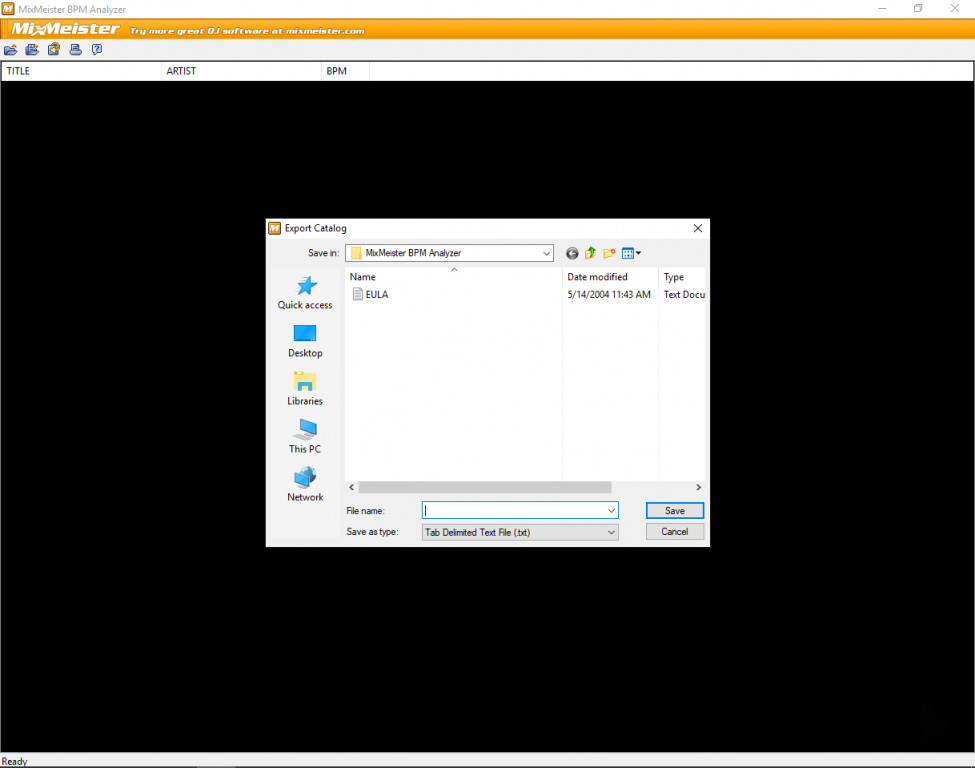
Task: Click the help question mark toolbar icon
Action: [97, 50]
